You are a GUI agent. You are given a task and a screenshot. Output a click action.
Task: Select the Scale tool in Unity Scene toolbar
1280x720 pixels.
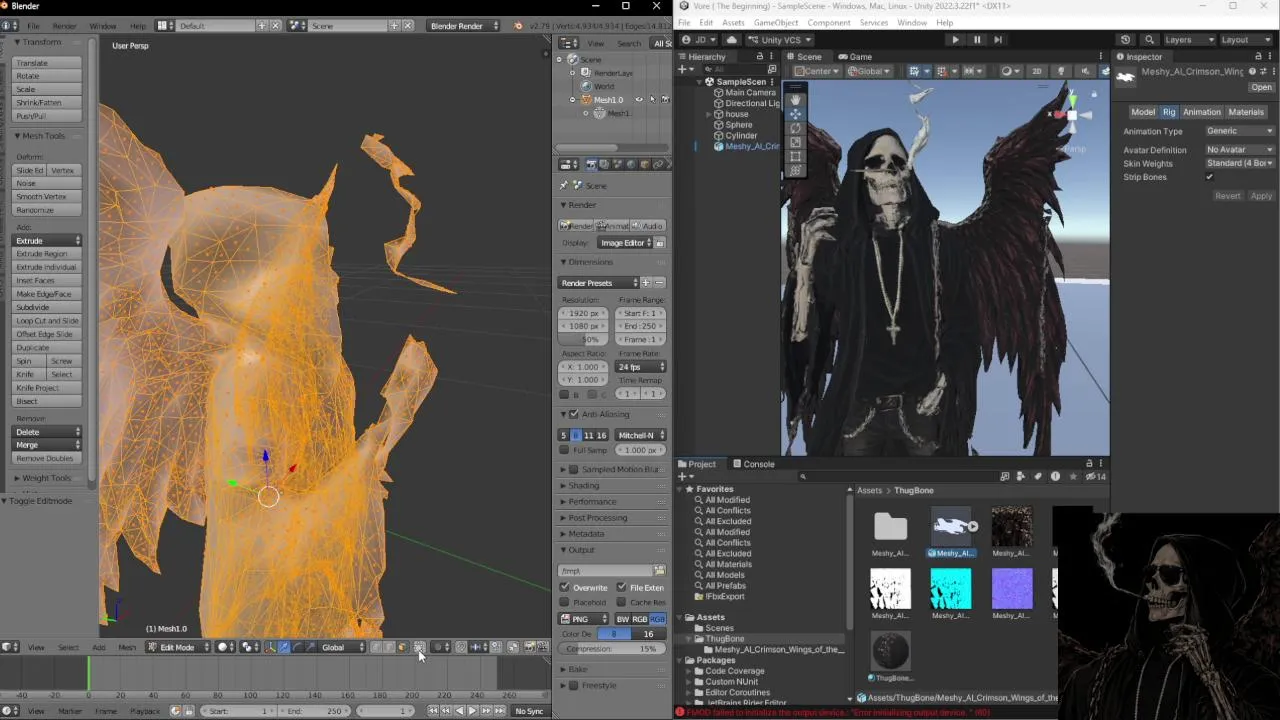tap(795, 142)
